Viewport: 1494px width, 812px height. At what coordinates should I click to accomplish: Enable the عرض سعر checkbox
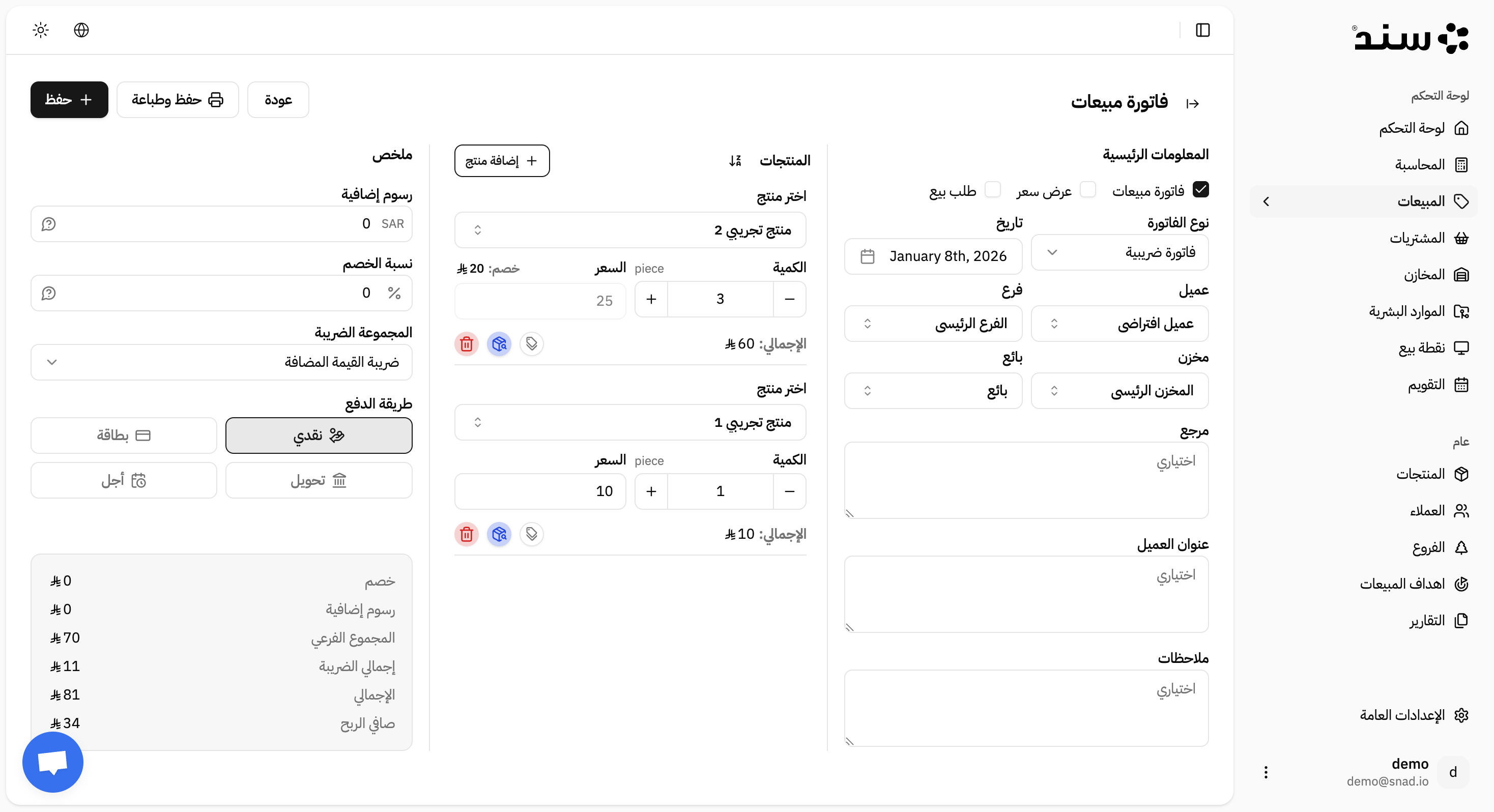(x=1088, y=190)
